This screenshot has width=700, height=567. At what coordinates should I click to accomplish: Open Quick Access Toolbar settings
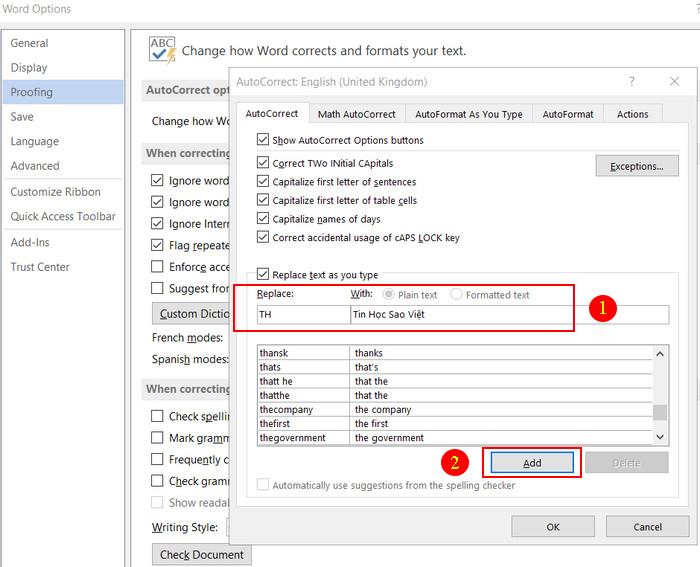point(63,216)
